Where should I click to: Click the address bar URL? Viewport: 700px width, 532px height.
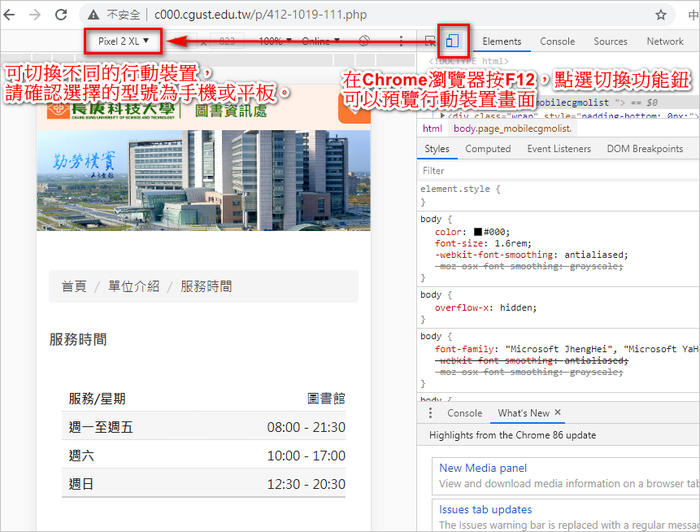coord(261,15)
